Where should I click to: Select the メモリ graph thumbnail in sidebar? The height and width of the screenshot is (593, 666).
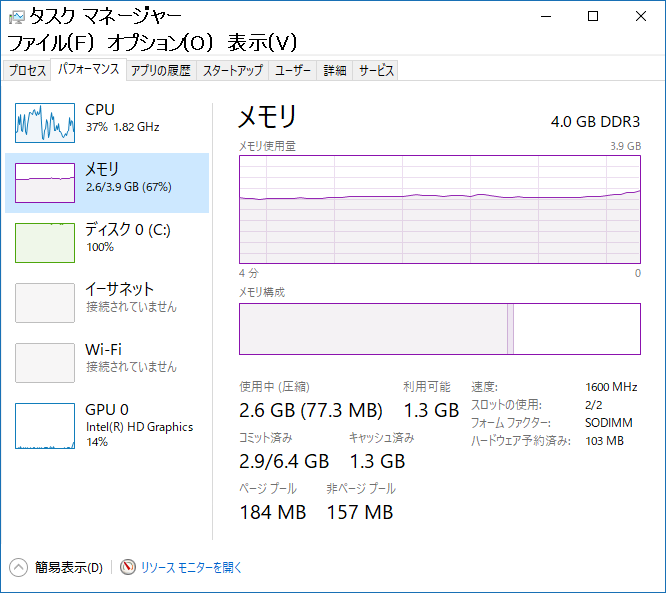pos(45,182)
